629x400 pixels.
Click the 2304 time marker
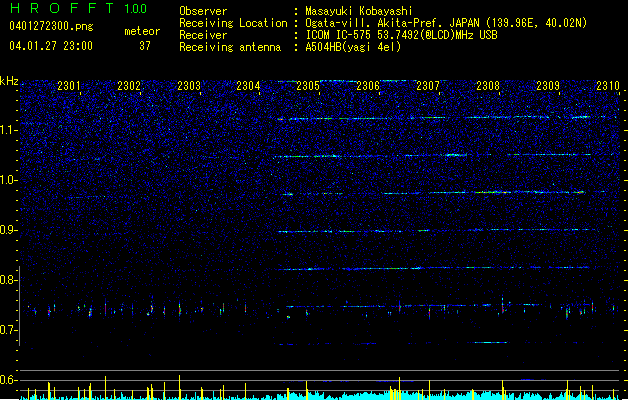[x=248, y=86]
